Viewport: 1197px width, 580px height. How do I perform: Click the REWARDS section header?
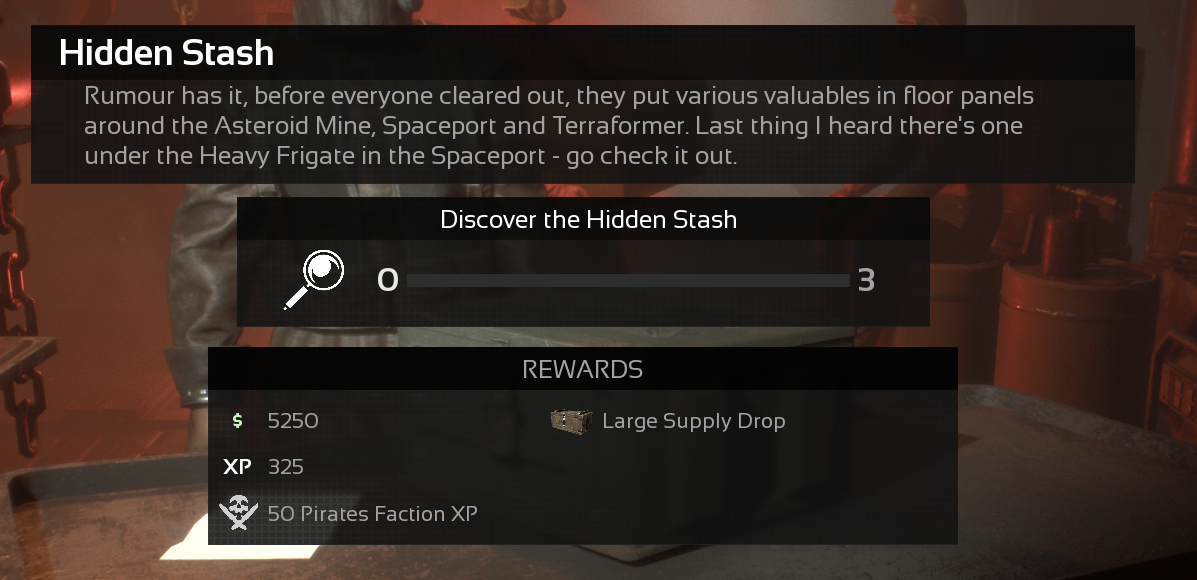582,369
